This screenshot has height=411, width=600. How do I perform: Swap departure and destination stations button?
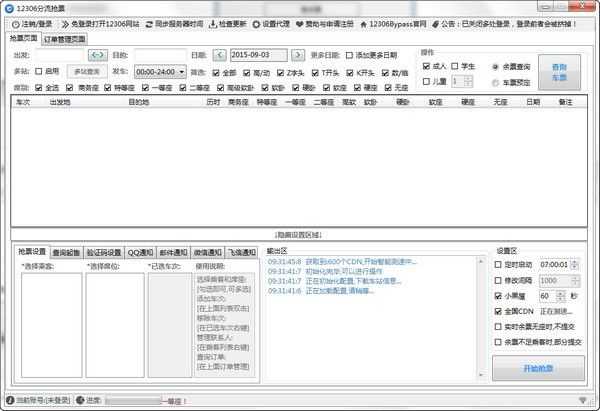[x=98, y=55]
